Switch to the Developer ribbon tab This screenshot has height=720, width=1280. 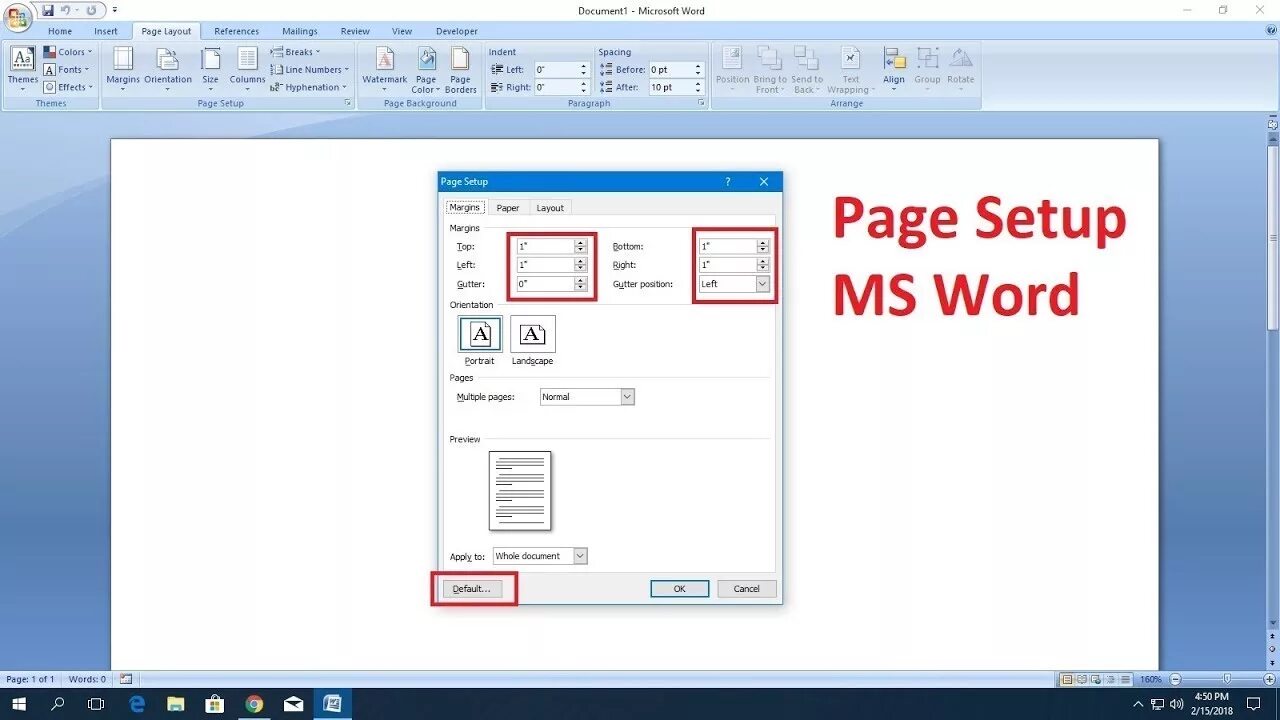[x=457, y=31]
